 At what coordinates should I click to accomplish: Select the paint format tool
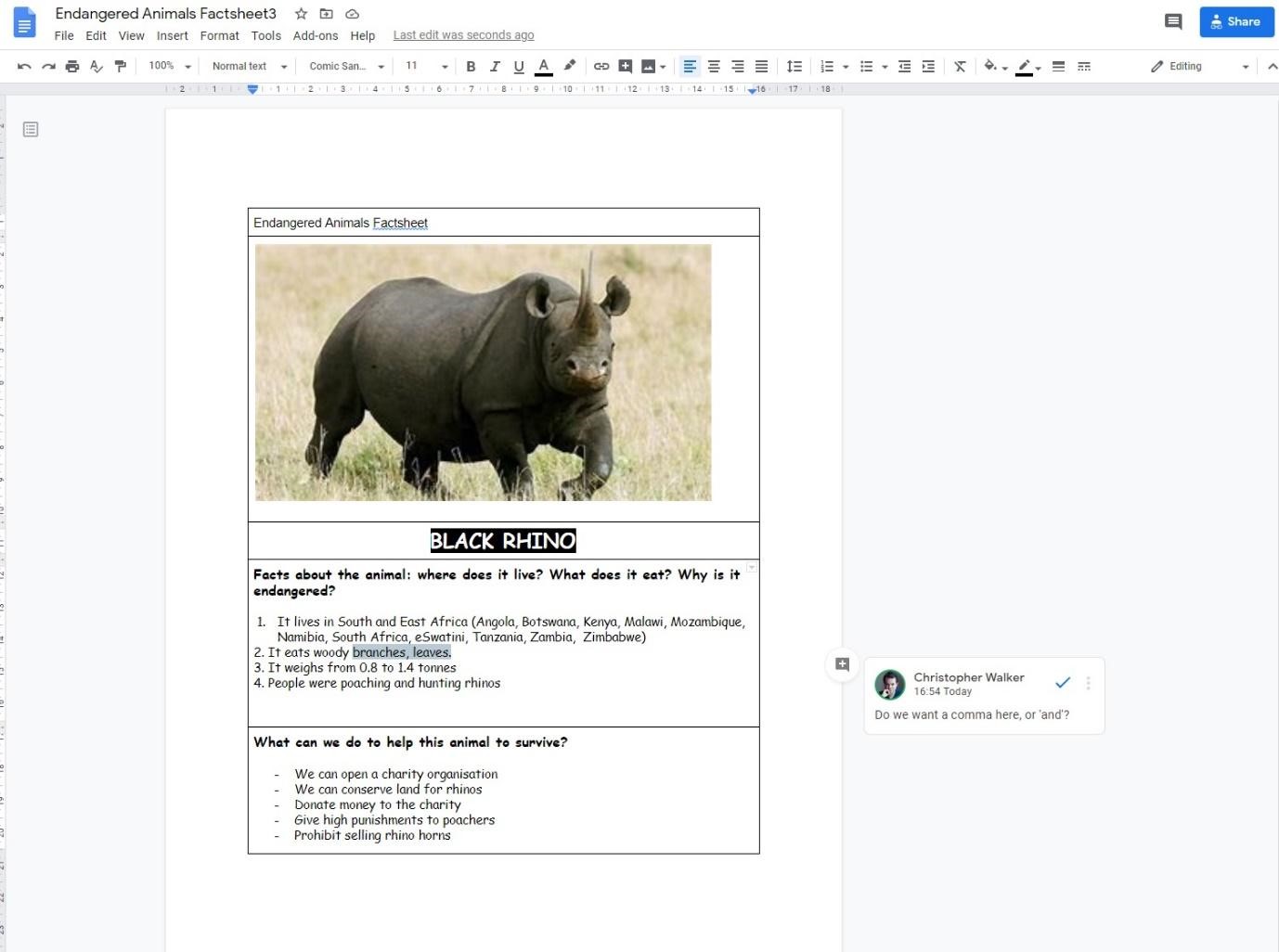point(121,66)
